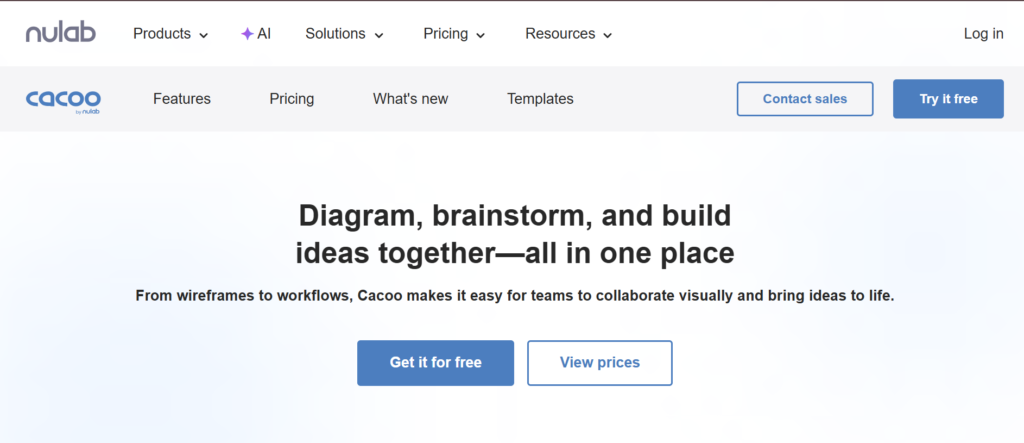1024x443 pixels.
Task: Click the Log in link
Action: coord(983,34)
